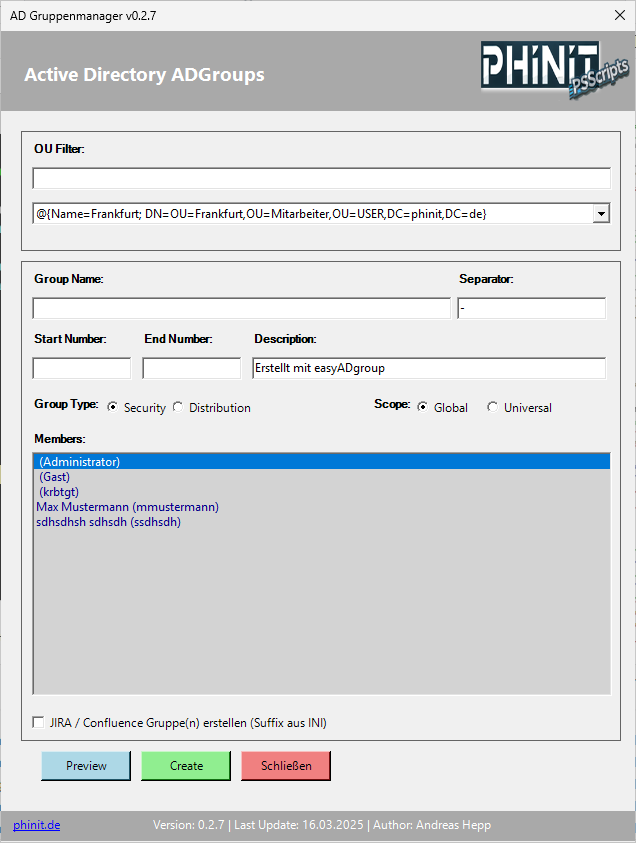
Task: Select the Security group type radio button
Action: (x=113, y=407)
